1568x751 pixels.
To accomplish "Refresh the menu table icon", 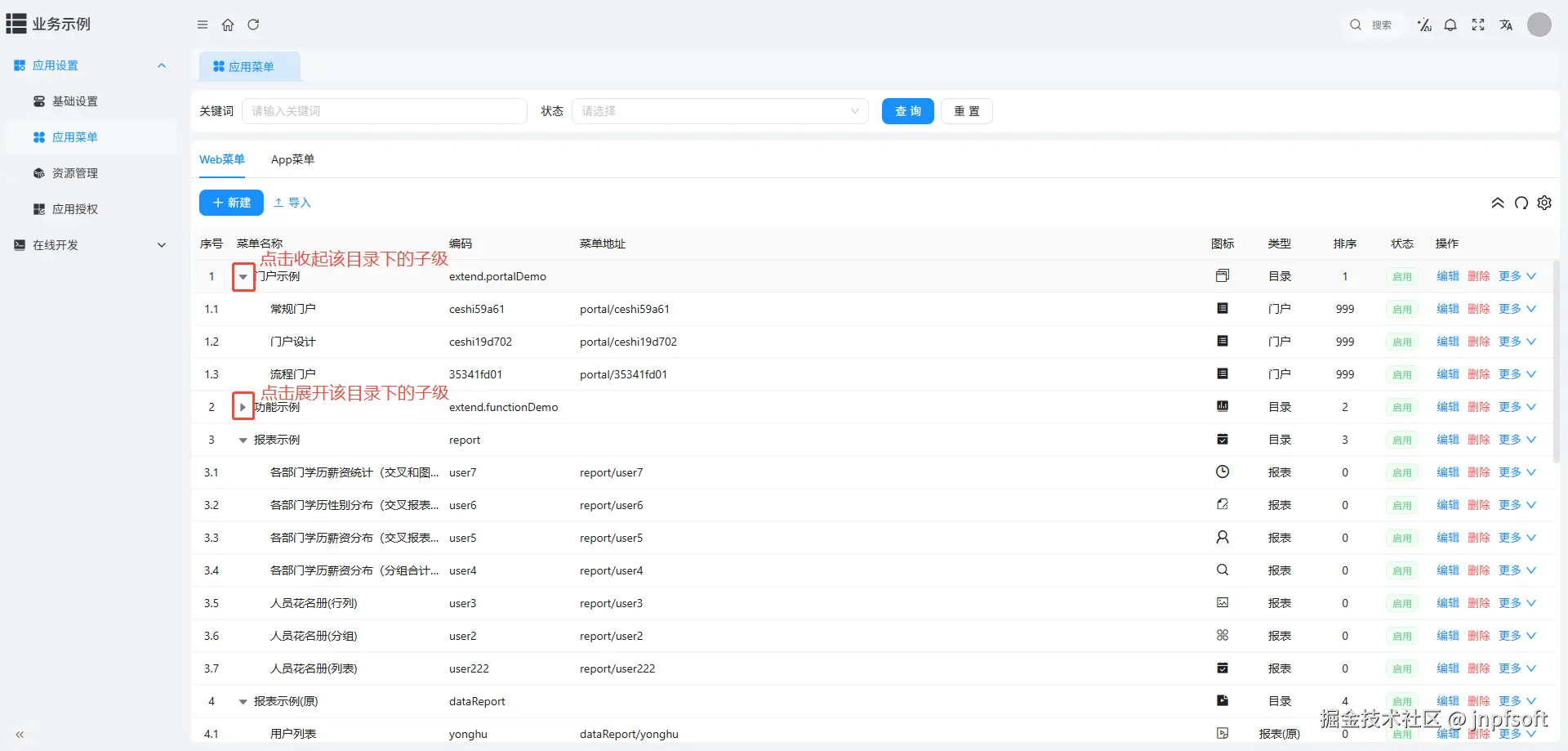I will [x=1521, y=203].
